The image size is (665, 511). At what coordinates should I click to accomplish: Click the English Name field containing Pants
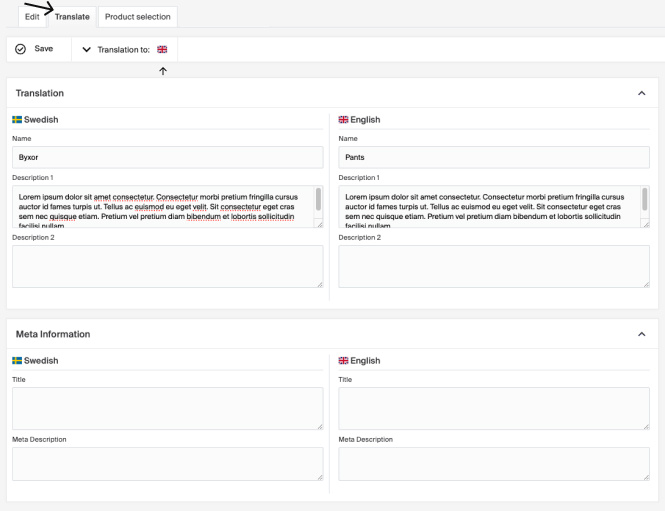tap(494, 157)
